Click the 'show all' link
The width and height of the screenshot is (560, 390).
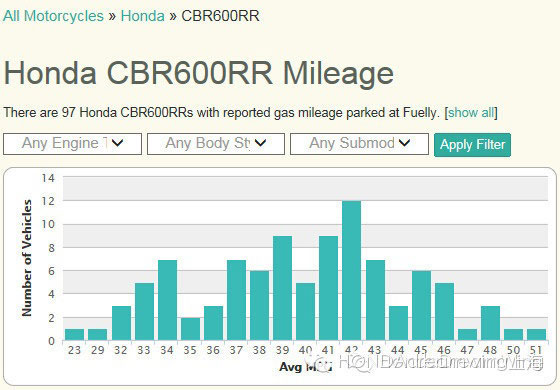[x=471, y=112]
